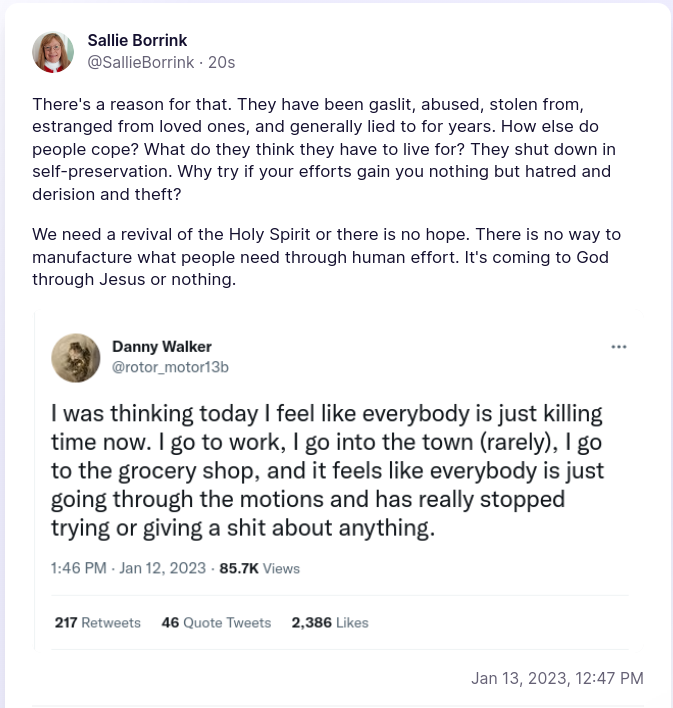The image size is (673, 708).
Task: Show the 217 Retweets list
Action: click(97, 622)
